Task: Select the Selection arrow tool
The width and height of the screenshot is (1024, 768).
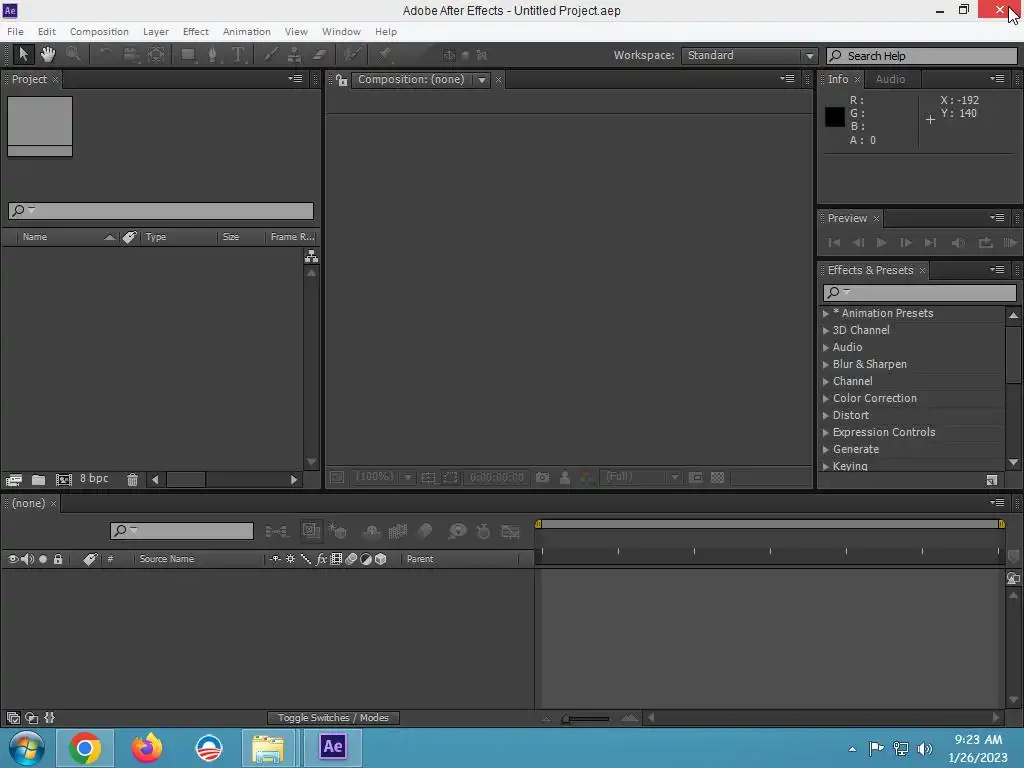Action: tap(24, 55)
